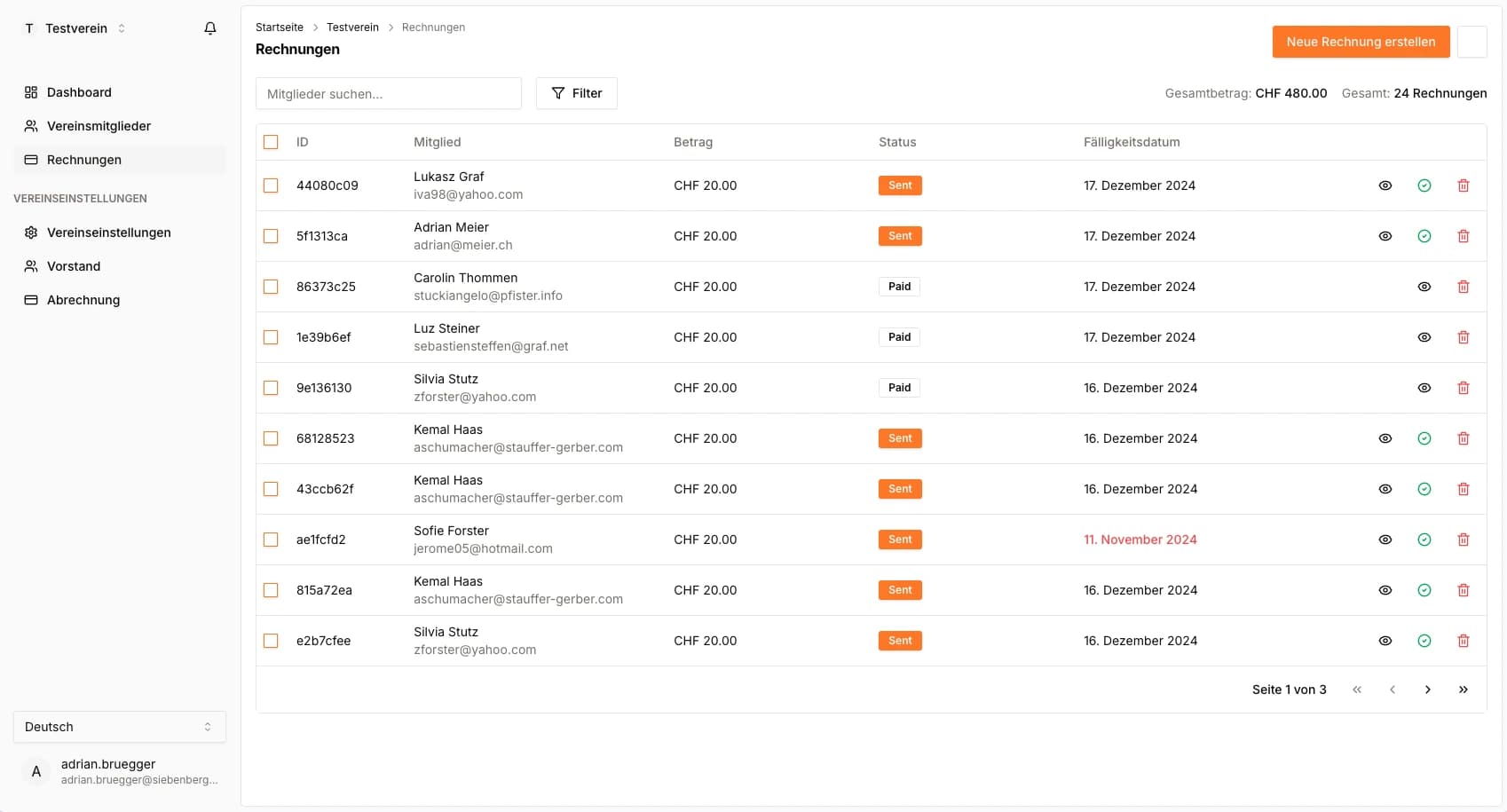View invoice e2b7cfee via eye icon
Viewport: 1507px width, 812px height.
[1385, 641]
